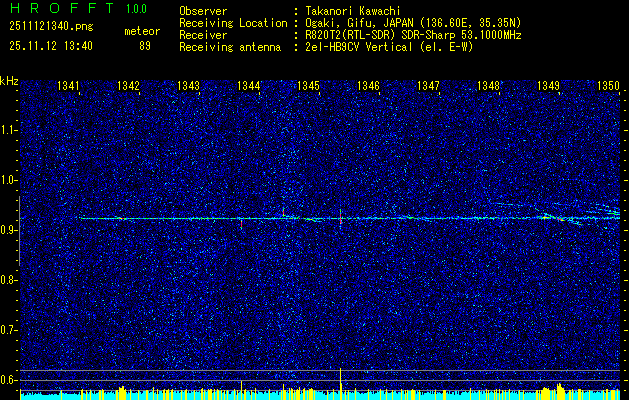This screenshot has width=629, height=400.
Task: Click frequency label 0.7 kHz
Action: pos(7,330)
